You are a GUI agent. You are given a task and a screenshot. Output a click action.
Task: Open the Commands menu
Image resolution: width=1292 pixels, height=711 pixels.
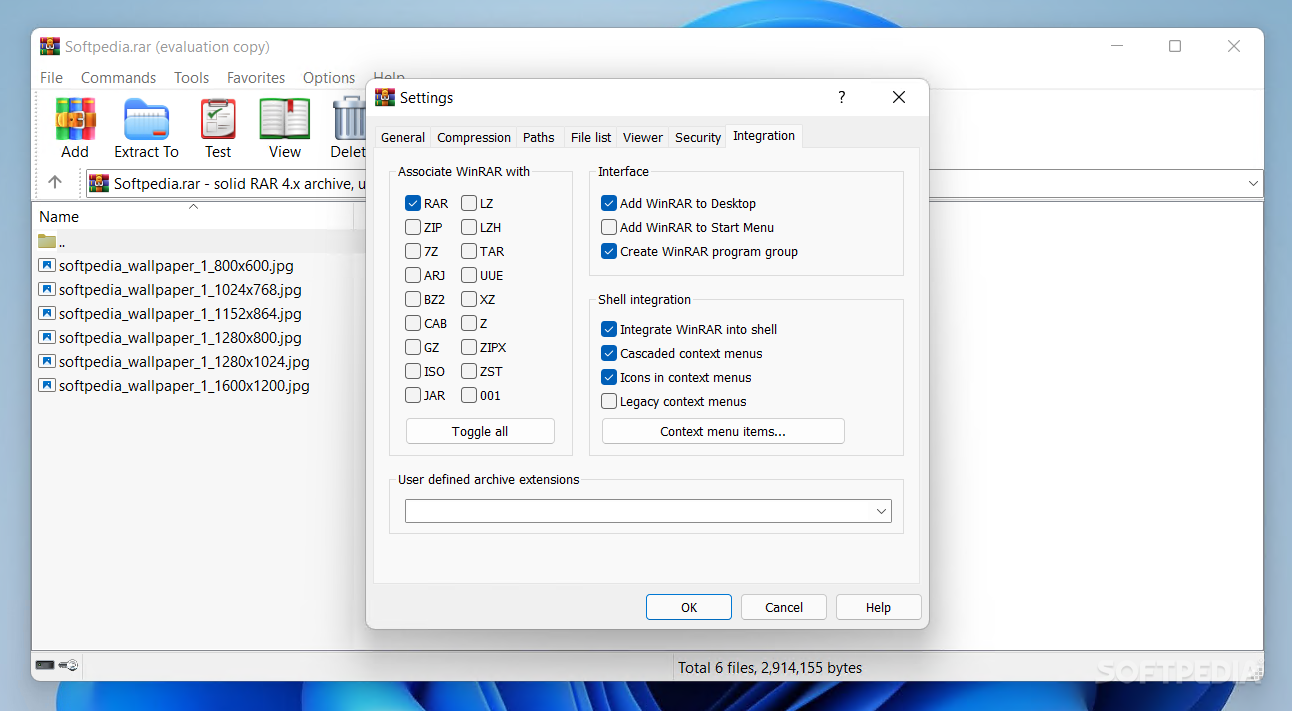click(118, 77)
